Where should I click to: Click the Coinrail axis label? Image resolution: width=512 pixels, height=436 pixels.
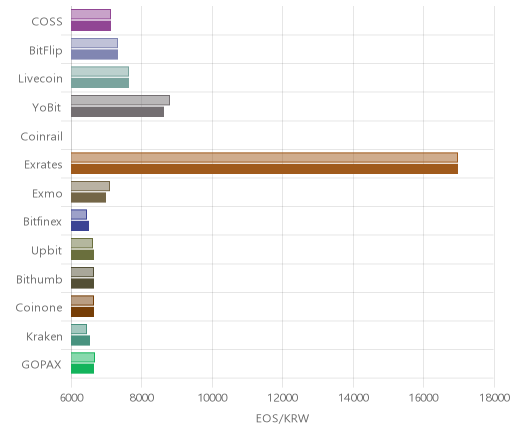(41, 137)
